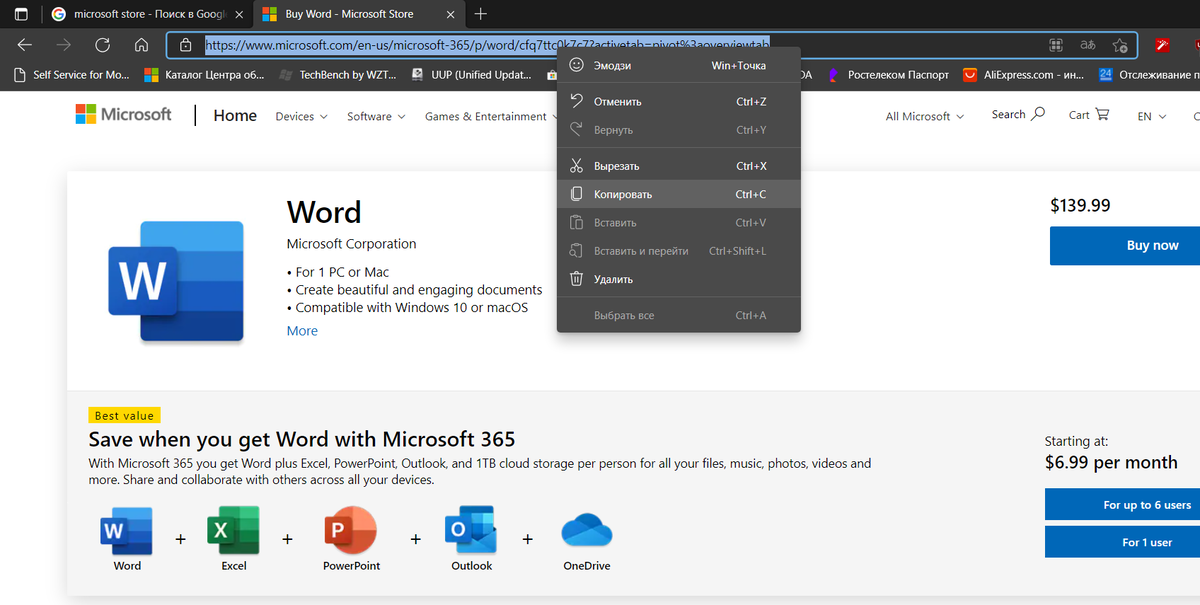The height and width of the screenshot is (605, 1200).
Task: Click the large Word product logo
Action: click(x=176, y=282)
